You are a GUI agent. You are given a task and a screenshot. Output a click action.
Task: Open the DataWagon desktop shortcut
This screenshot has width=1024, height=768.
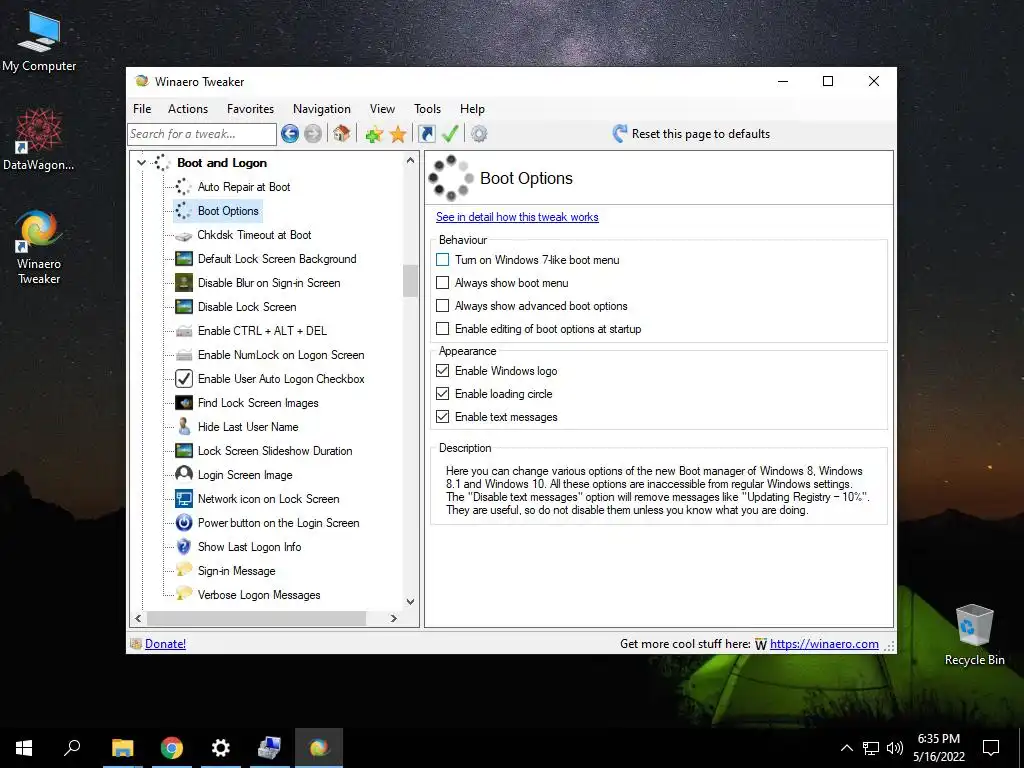[39, 140]
